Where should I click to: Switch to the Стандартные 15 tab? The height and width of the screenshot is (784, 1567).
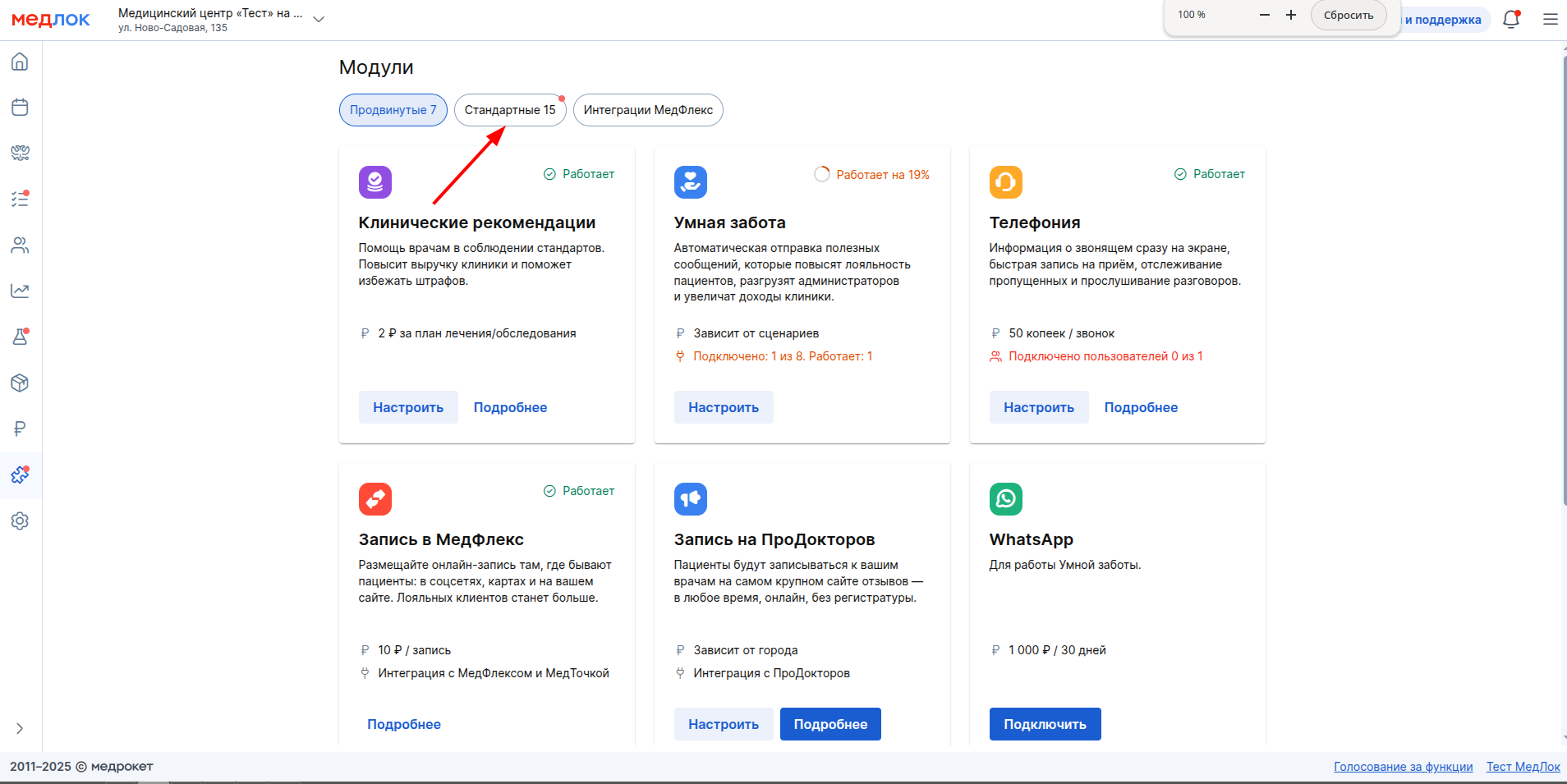click(x=510, y=110)
